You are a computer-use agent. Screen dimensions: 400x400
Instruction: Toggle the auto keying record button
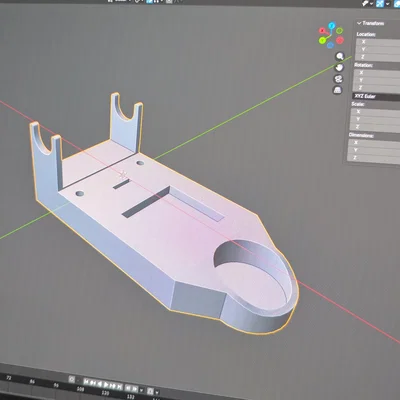coord(72,379)
